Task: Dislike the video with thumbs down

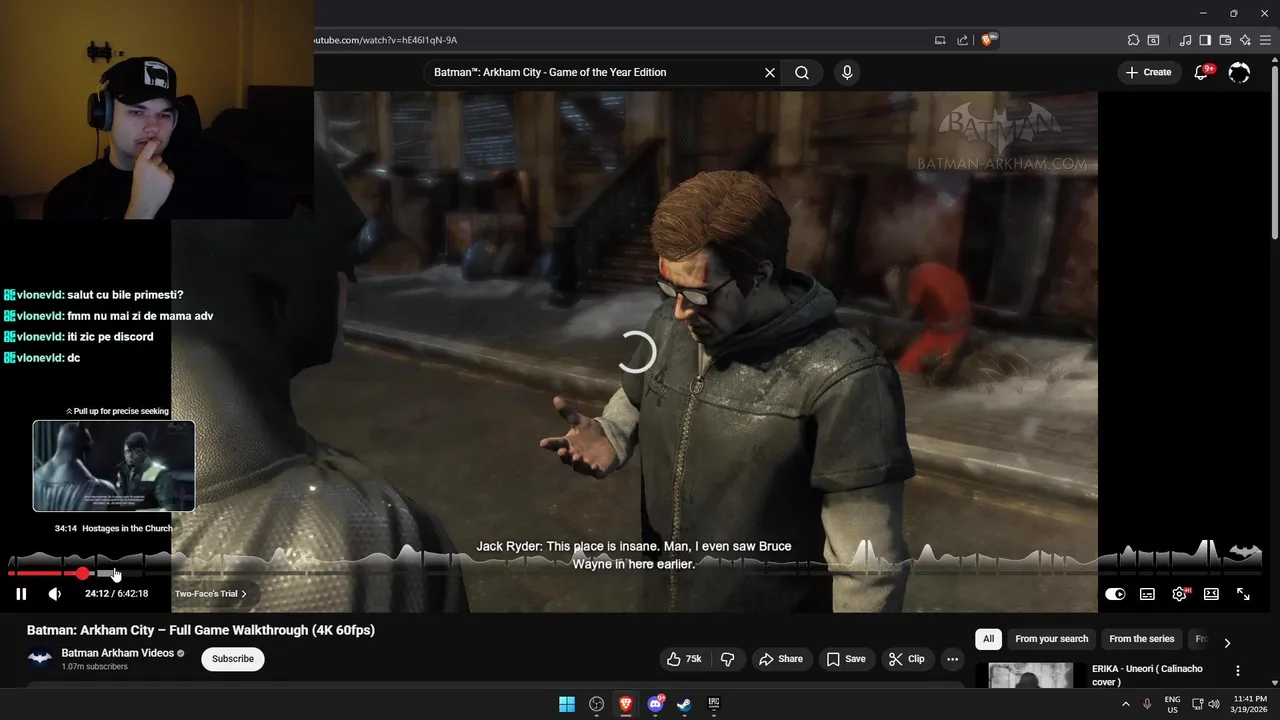Action: (x=727, y=659)
